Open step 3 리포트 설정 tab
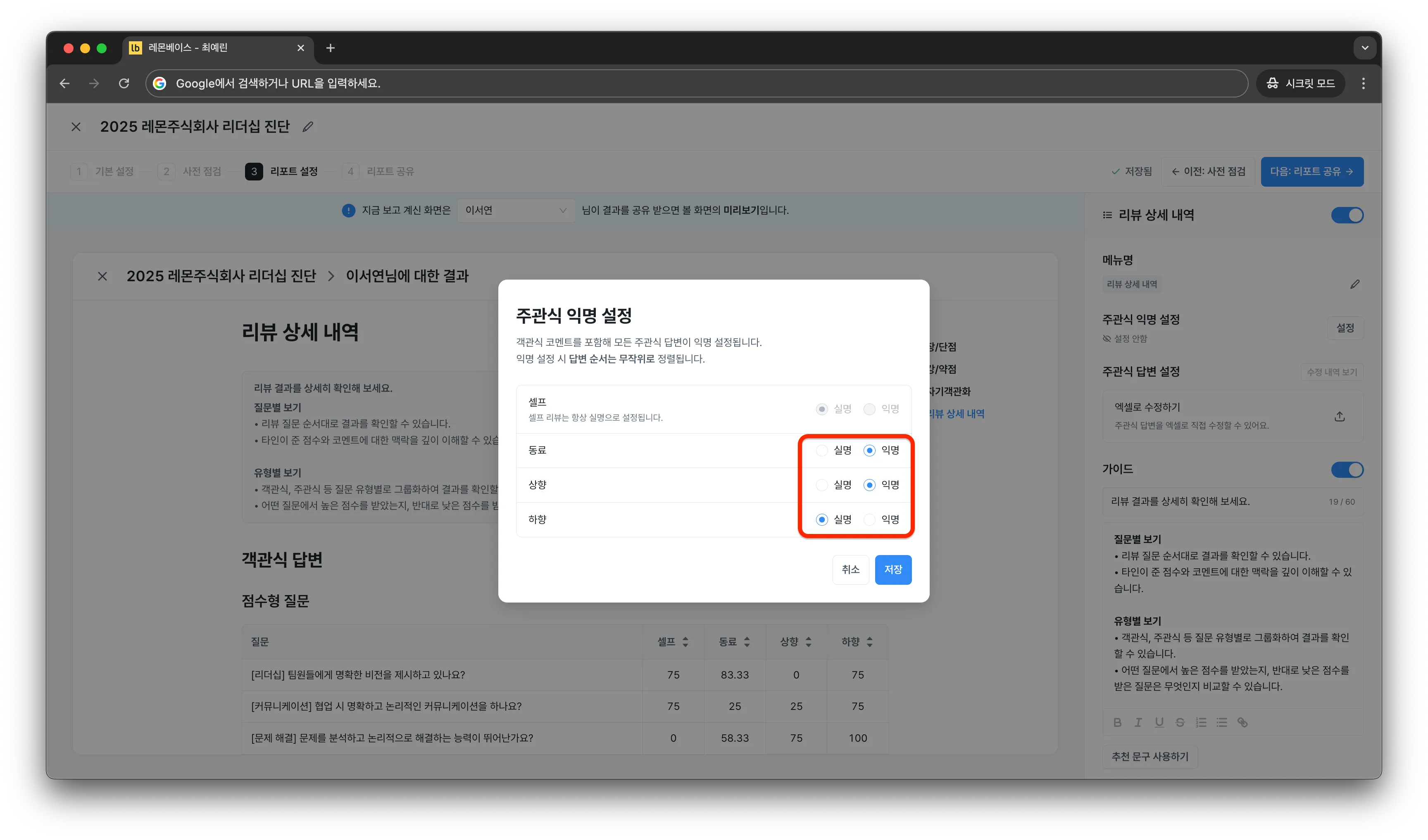The image size is (1428, 840). pos(282,172)
